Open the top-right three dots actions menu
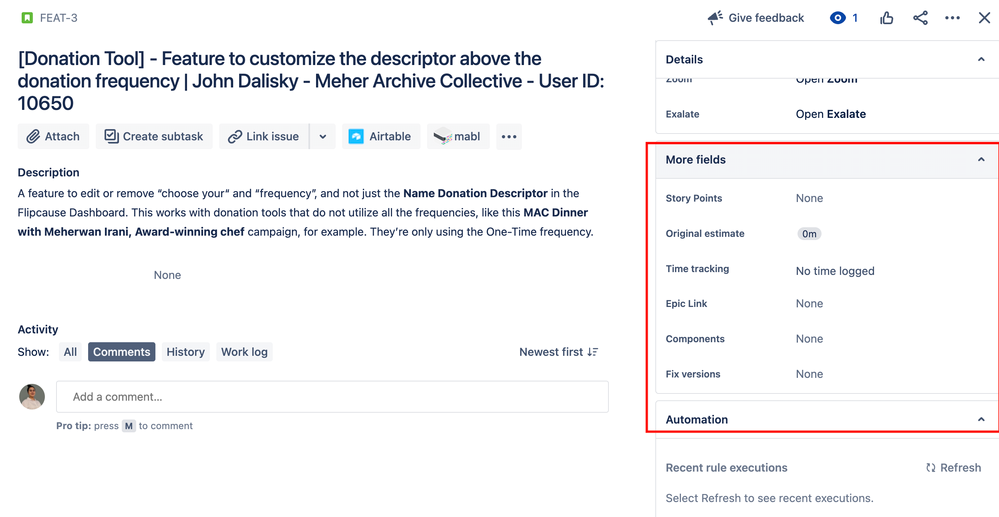The image size is (999, 517). tap(952, 18)
